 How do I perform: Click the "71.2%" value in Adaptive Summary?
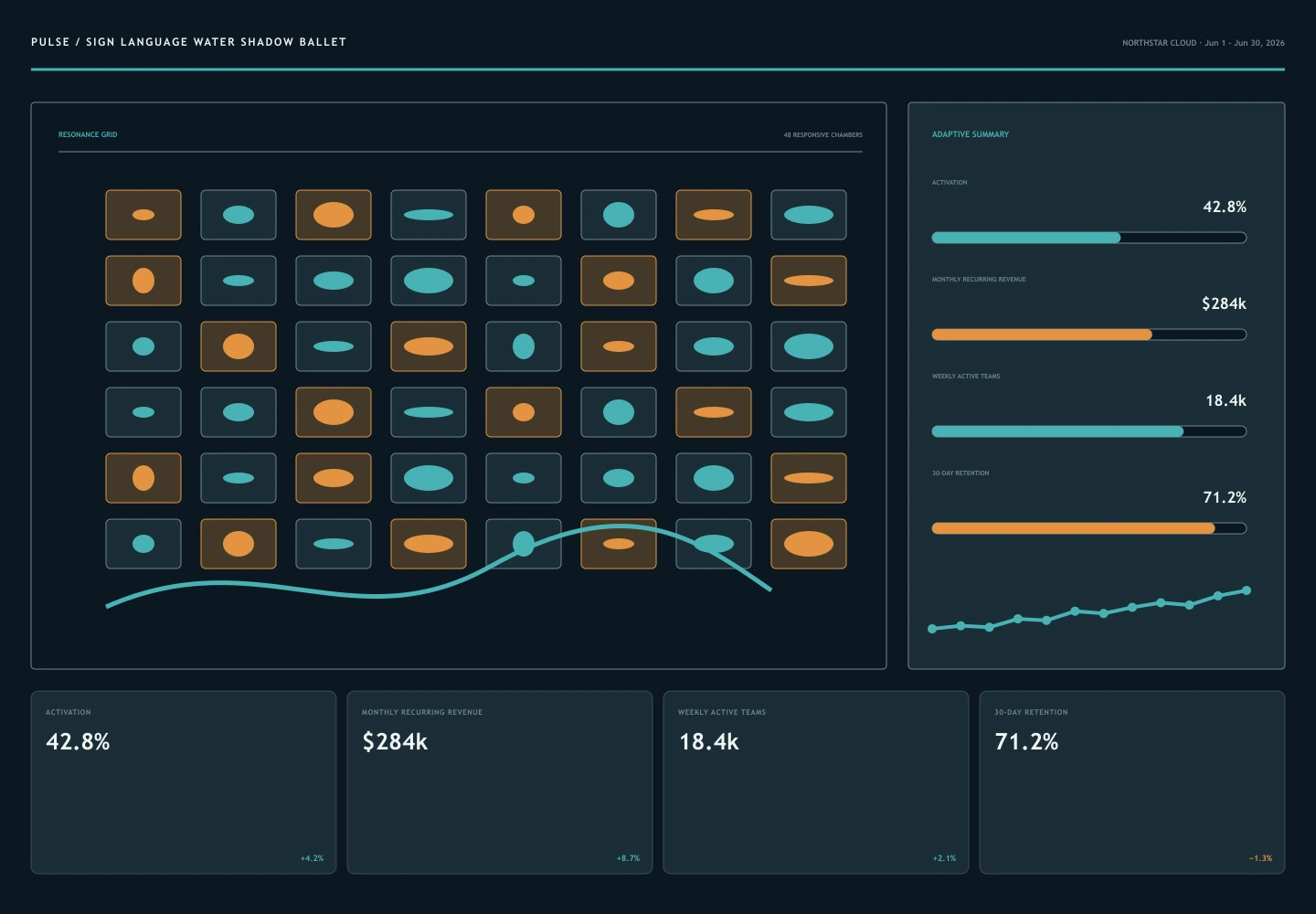point(1225,497)
